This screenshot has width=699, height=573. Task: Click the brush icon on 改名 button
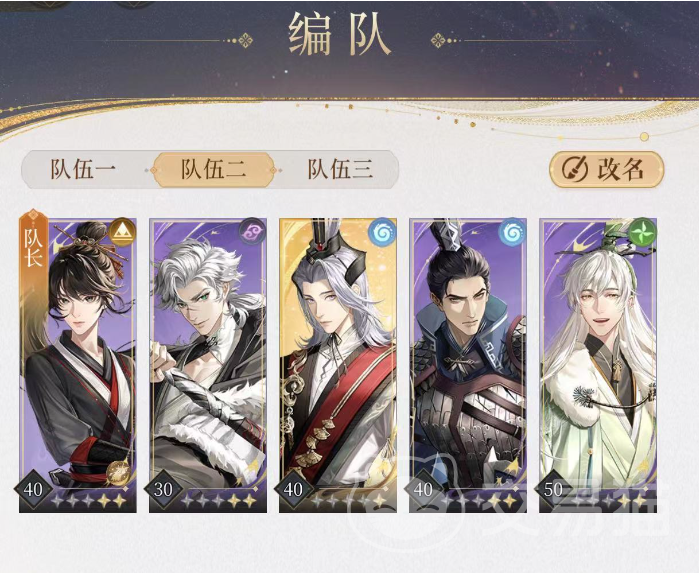[x=573, y=170]
